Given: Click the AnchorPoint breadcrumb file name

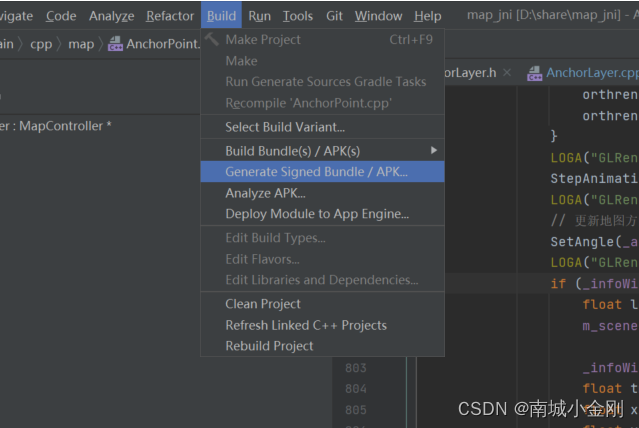Looking at the screenshot, I should coord(163,44).
